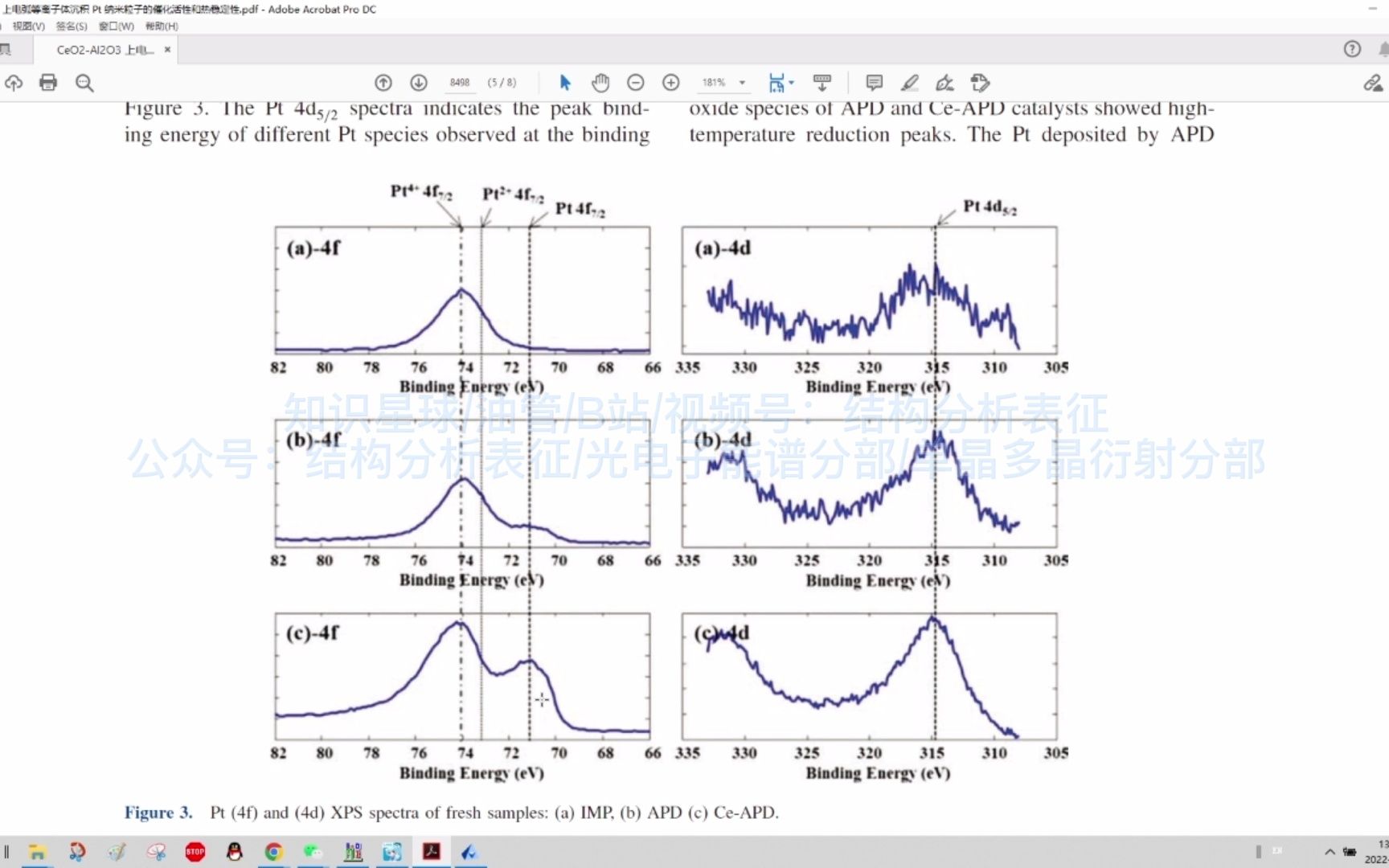Open WeChat from taskbar
Image resolution: width=1389 pixels, height=868 pixels.
coord(313,852)
